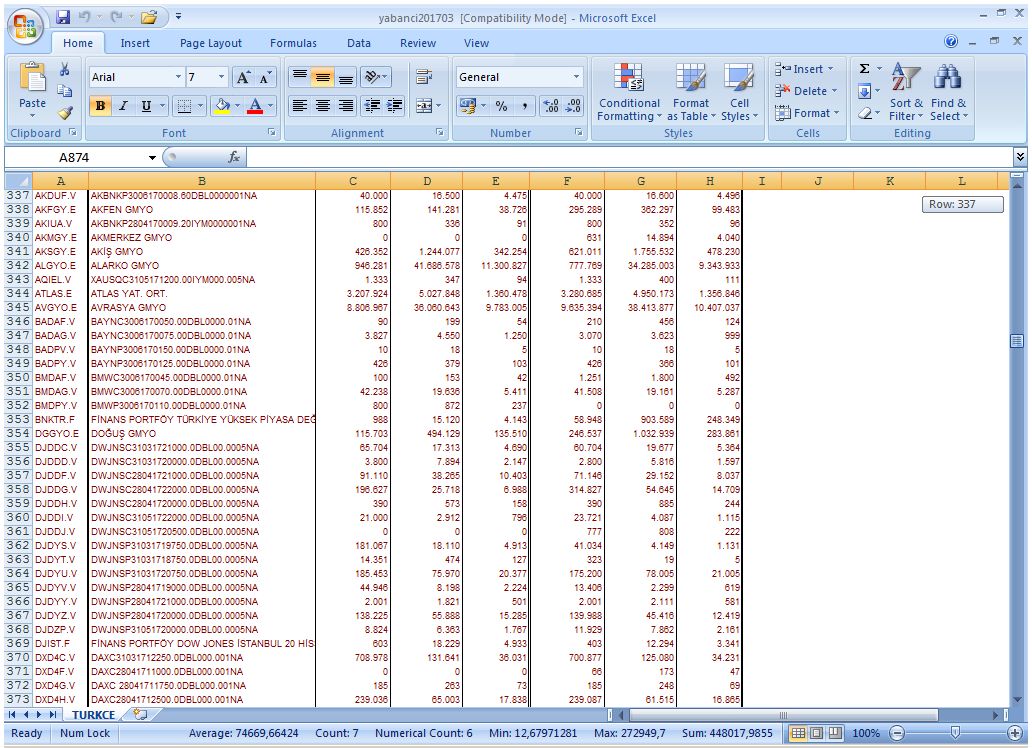Apply top vertical alignment
This screenshot has width=1032, height=748.
coord(299,77)
